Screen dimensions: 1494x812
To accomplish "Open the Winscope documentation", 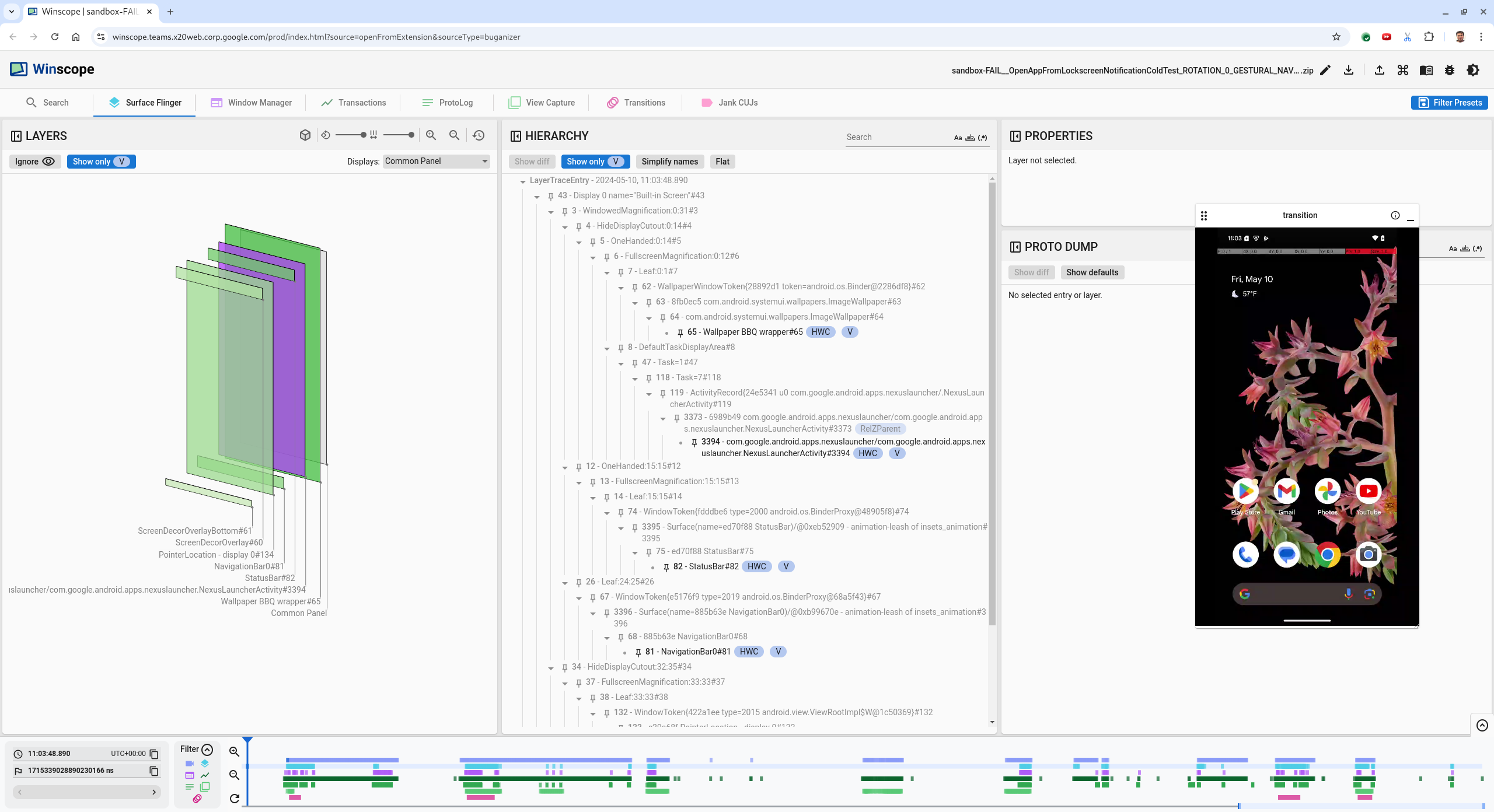I will tap(1426, 70).
